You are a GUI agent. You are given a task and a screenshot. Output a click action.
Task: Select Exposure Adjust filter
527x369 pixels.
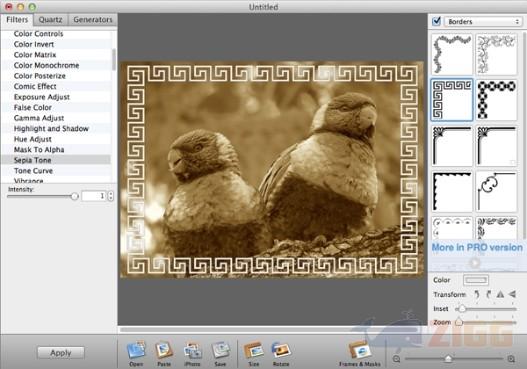pos(56,97)
